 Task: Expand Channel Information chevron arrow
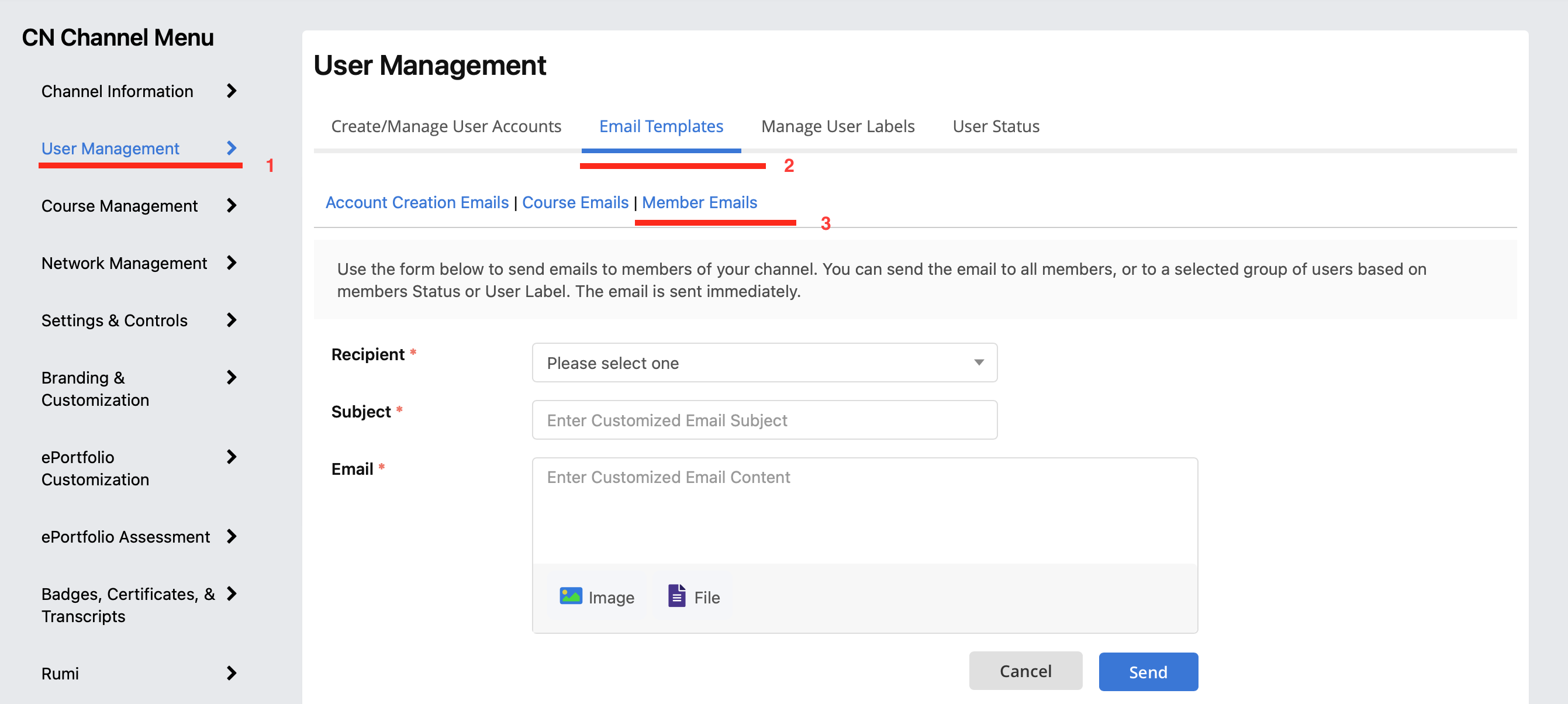pos(232,91)
